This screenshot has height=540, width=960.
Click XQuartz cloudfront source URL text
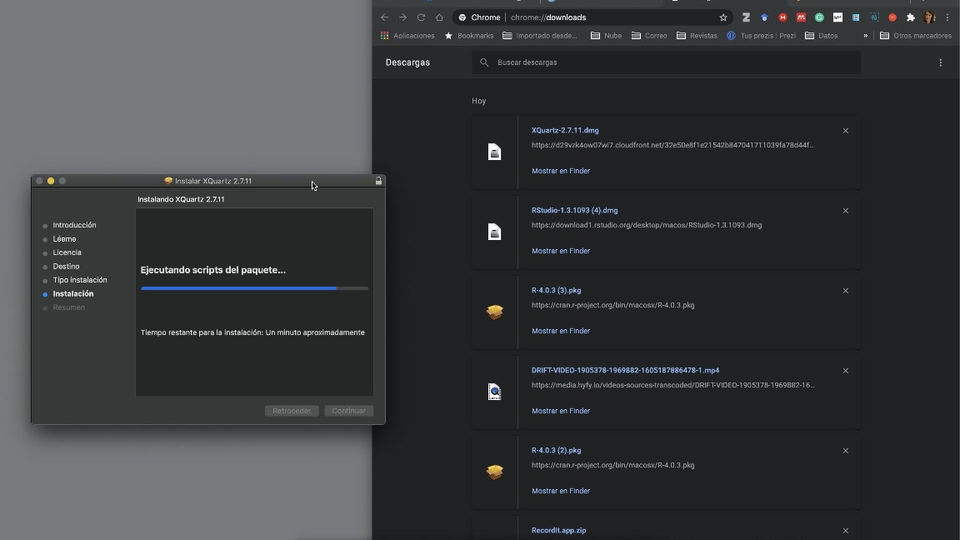[672, 145]
